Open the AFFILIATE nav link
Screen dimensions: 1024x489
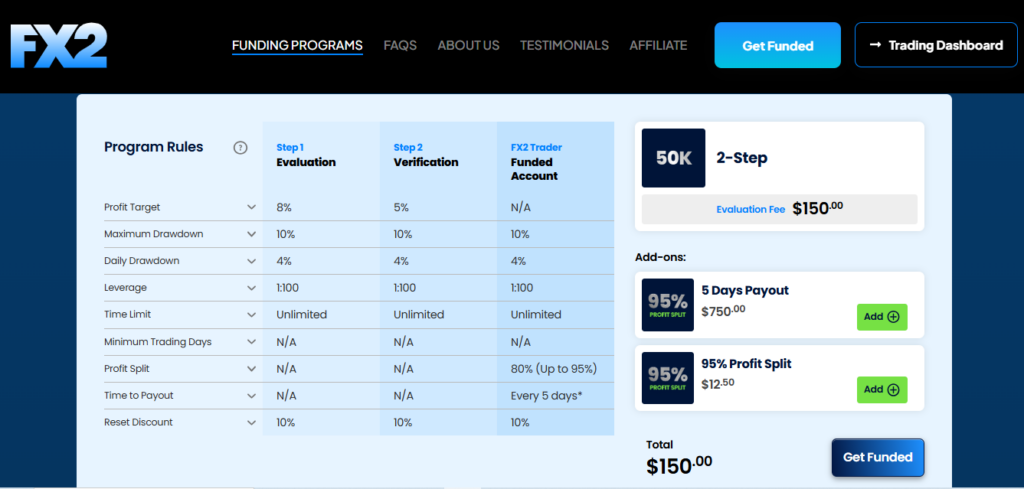658,46
